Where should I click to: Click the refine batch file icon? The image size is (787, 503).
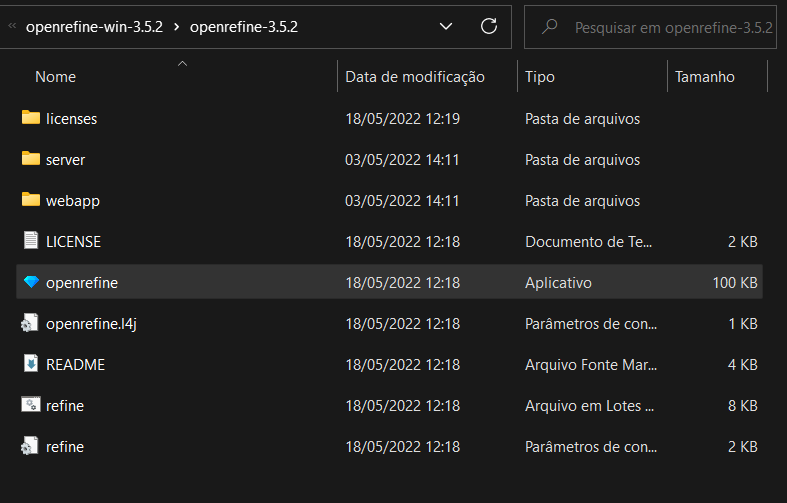click(x=30, y=405)
